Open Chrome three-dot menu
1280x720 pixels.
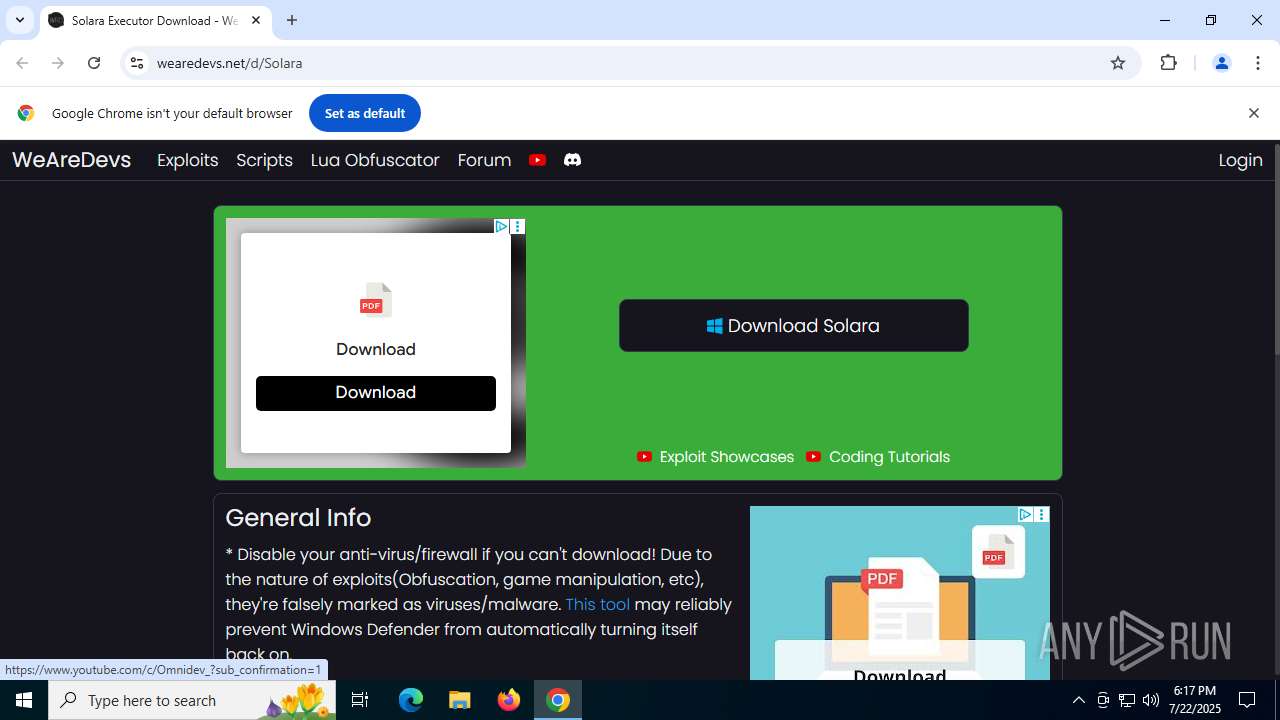click(x=1257, y=63)
